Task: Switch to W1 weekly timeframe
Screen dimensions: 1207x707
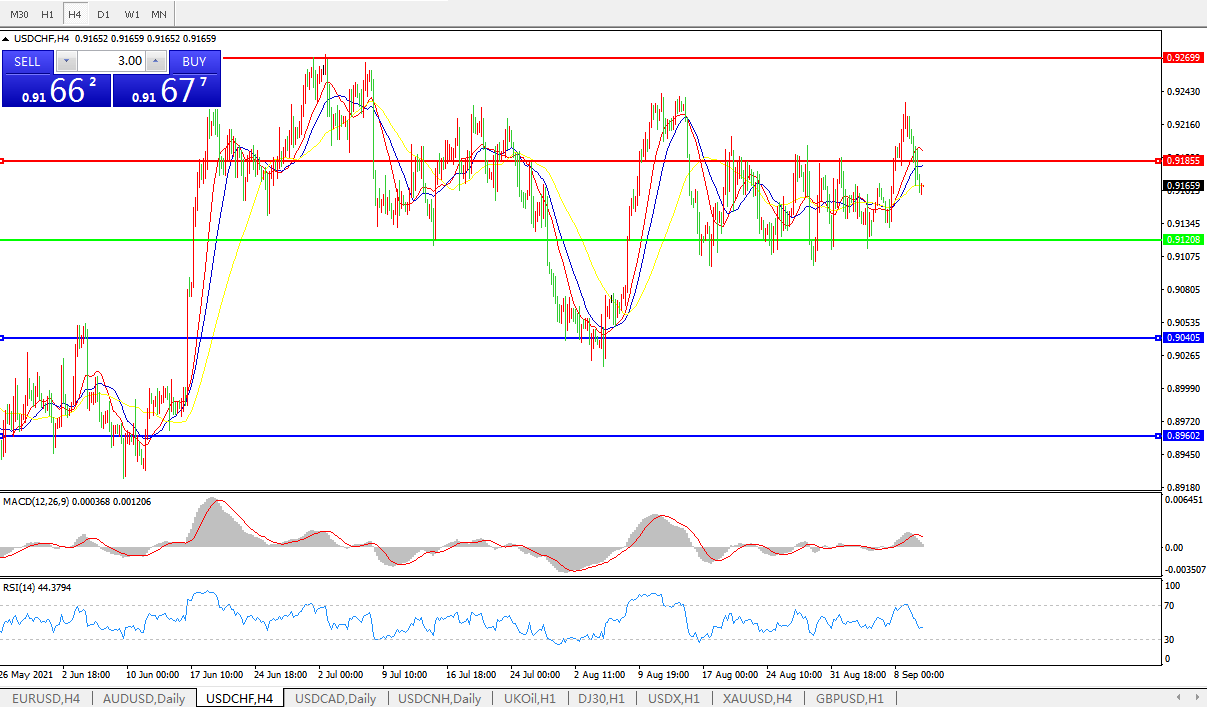Action: (x=132, y=14)
